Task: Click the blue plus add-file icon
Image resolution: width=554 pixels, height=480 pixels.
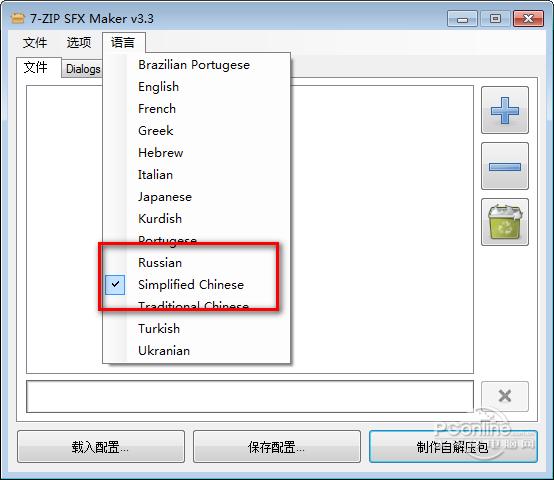Action: click(x=505, y=110)
